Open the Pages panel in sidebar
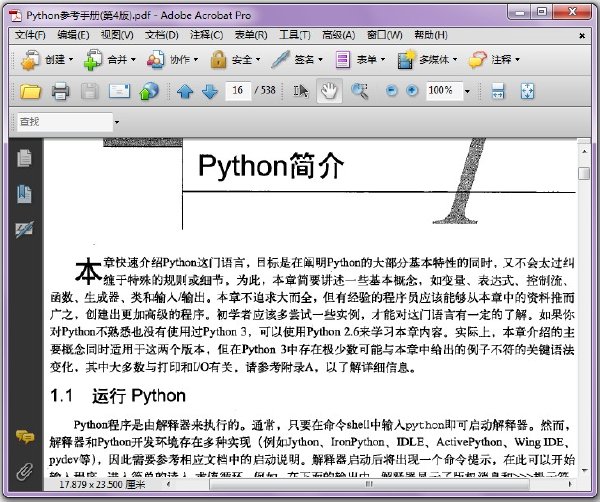This screenshot has height=502, width=600. coord(24,158)
